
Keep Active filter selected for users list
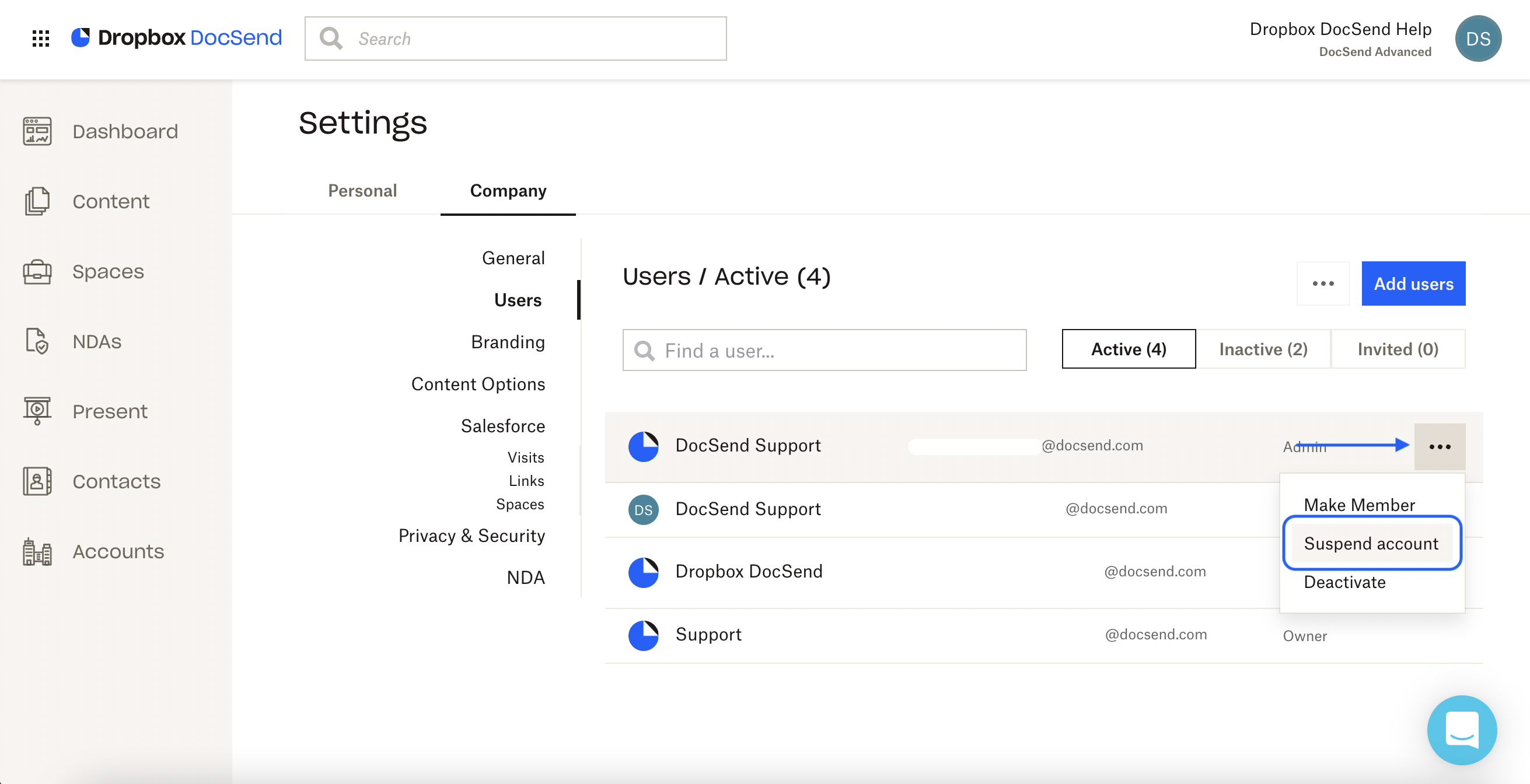coord(1128,349)
